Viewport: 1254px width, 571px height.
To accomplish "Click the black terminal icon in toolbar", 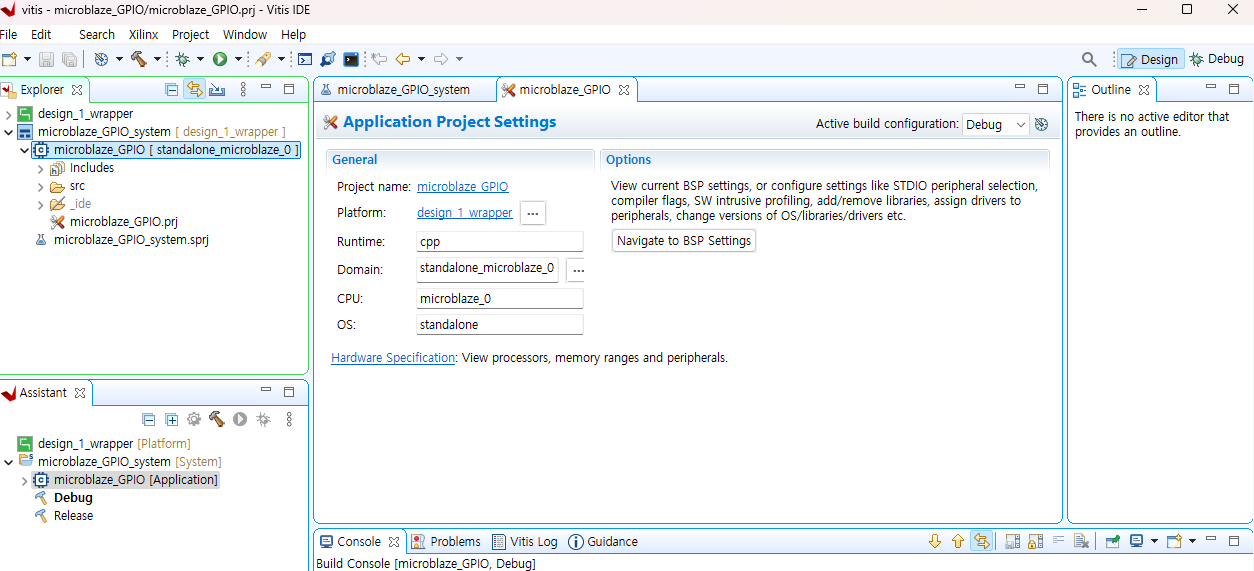I will click(351, 59).
